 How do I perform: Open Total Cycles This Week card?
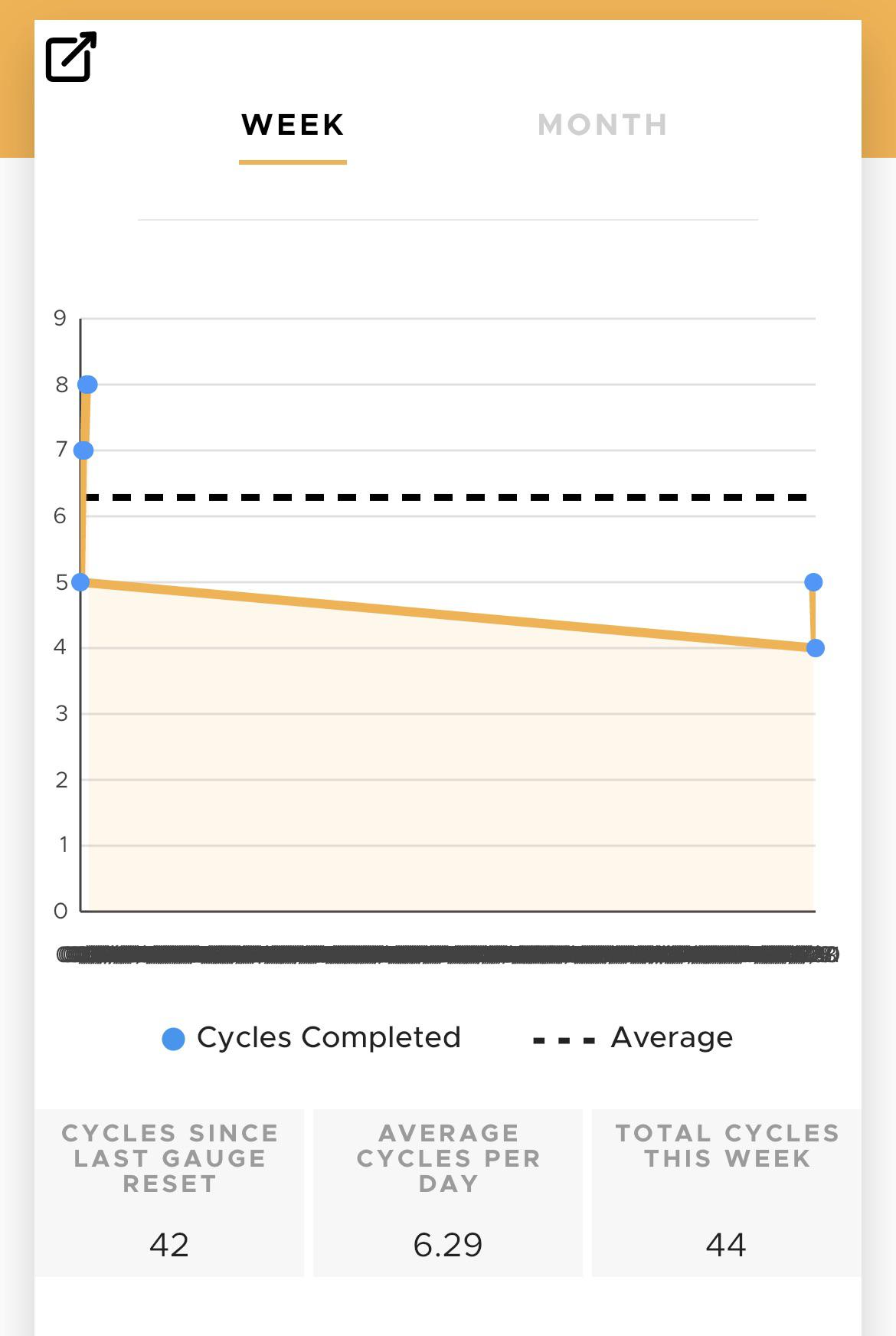pos(727,1192)
